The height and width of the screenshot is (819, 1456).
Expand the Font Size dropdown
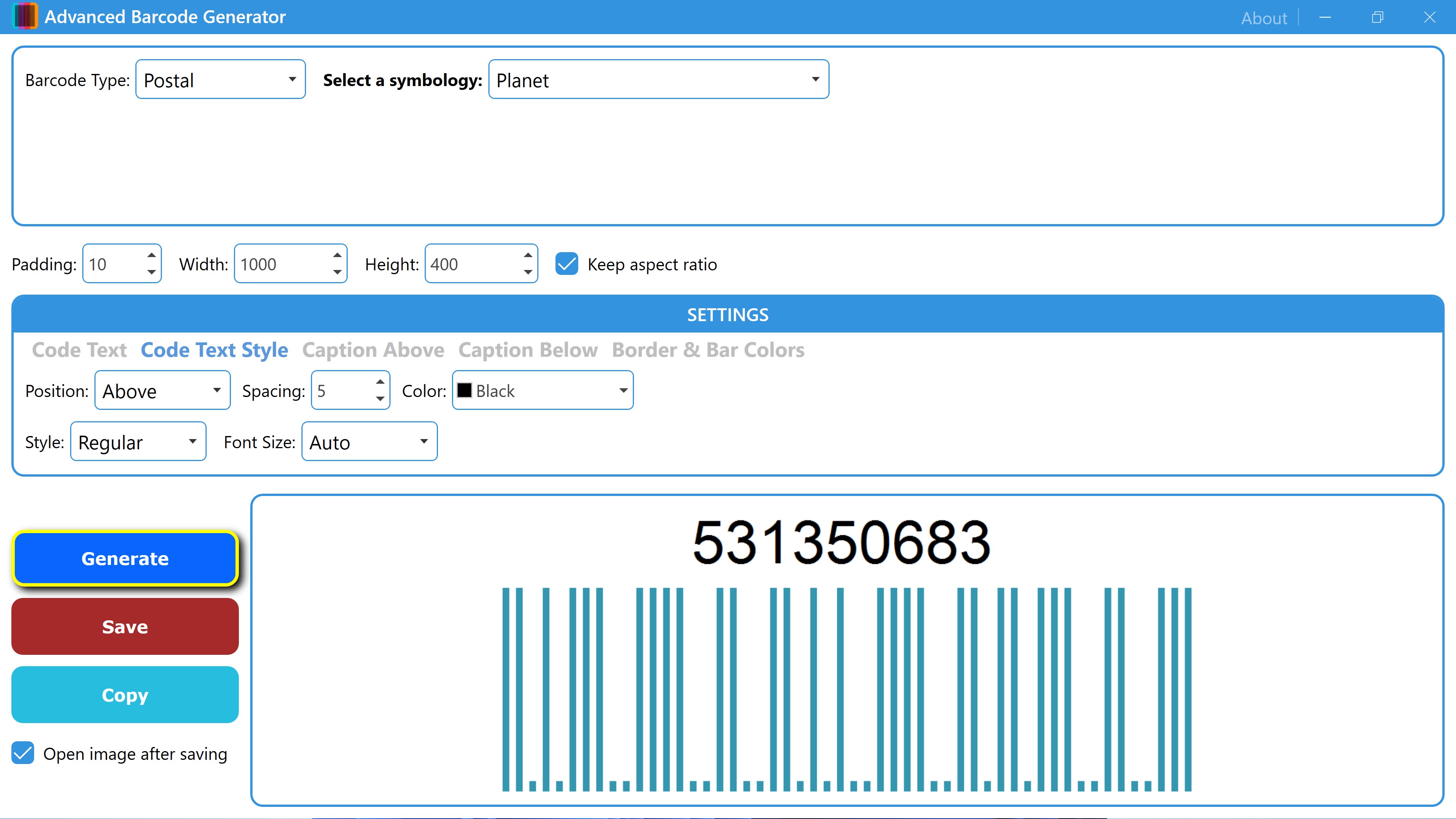tap(369, 442)
